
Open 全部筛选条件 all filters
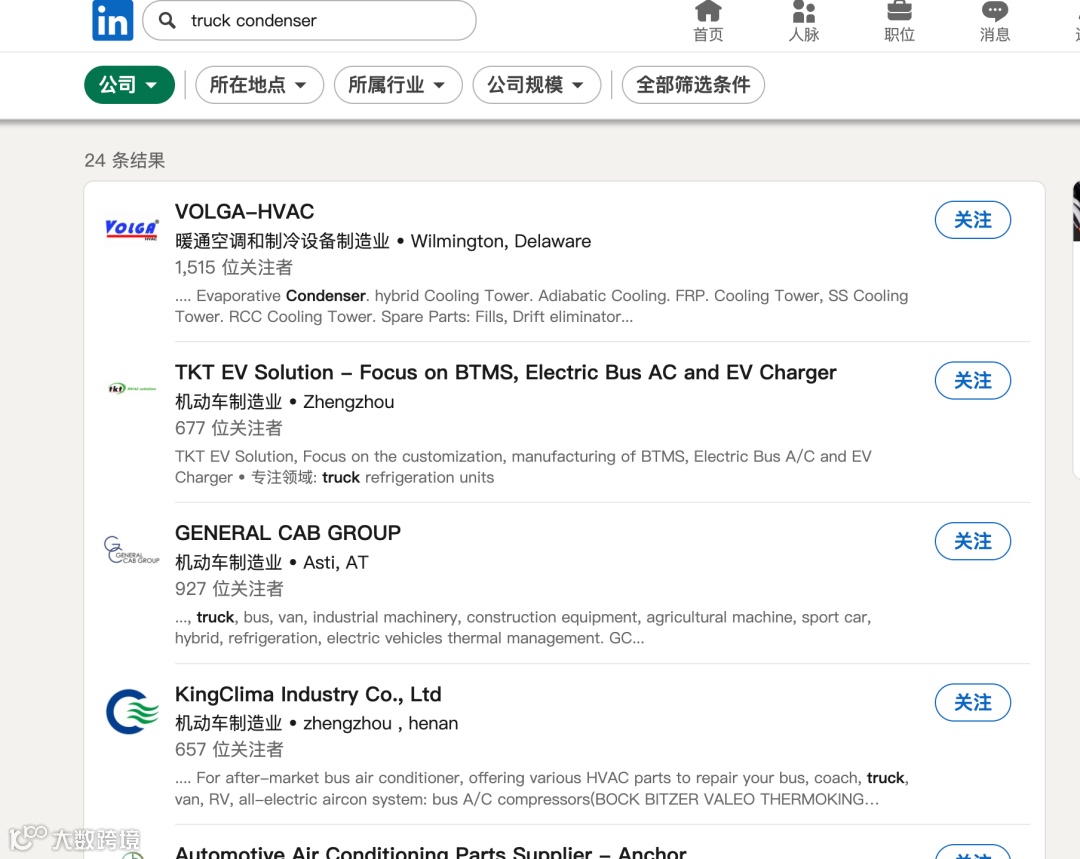(693, 85)
